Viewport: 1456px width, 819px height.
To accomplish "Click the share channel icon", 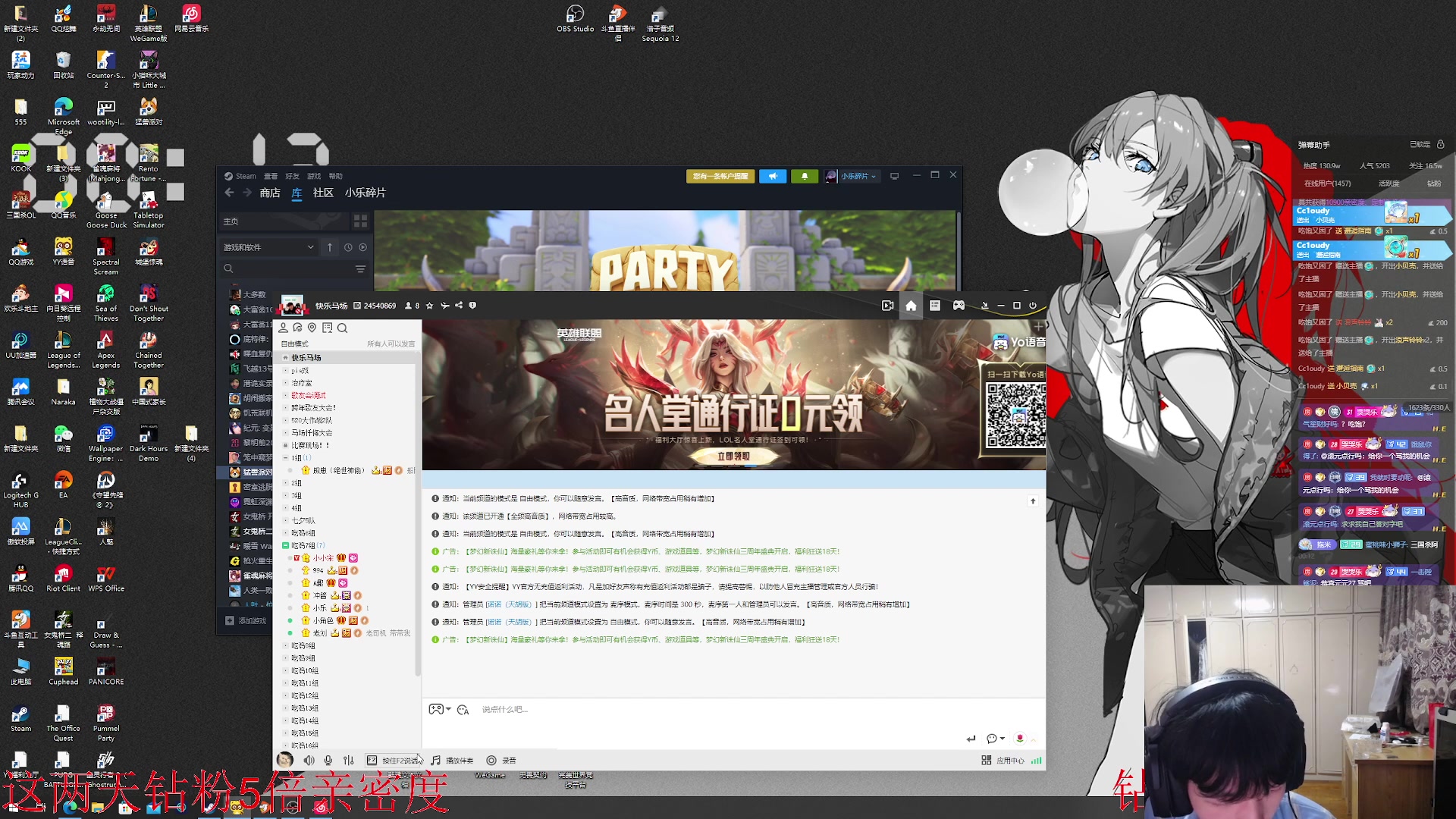I will tap(459, 306).
